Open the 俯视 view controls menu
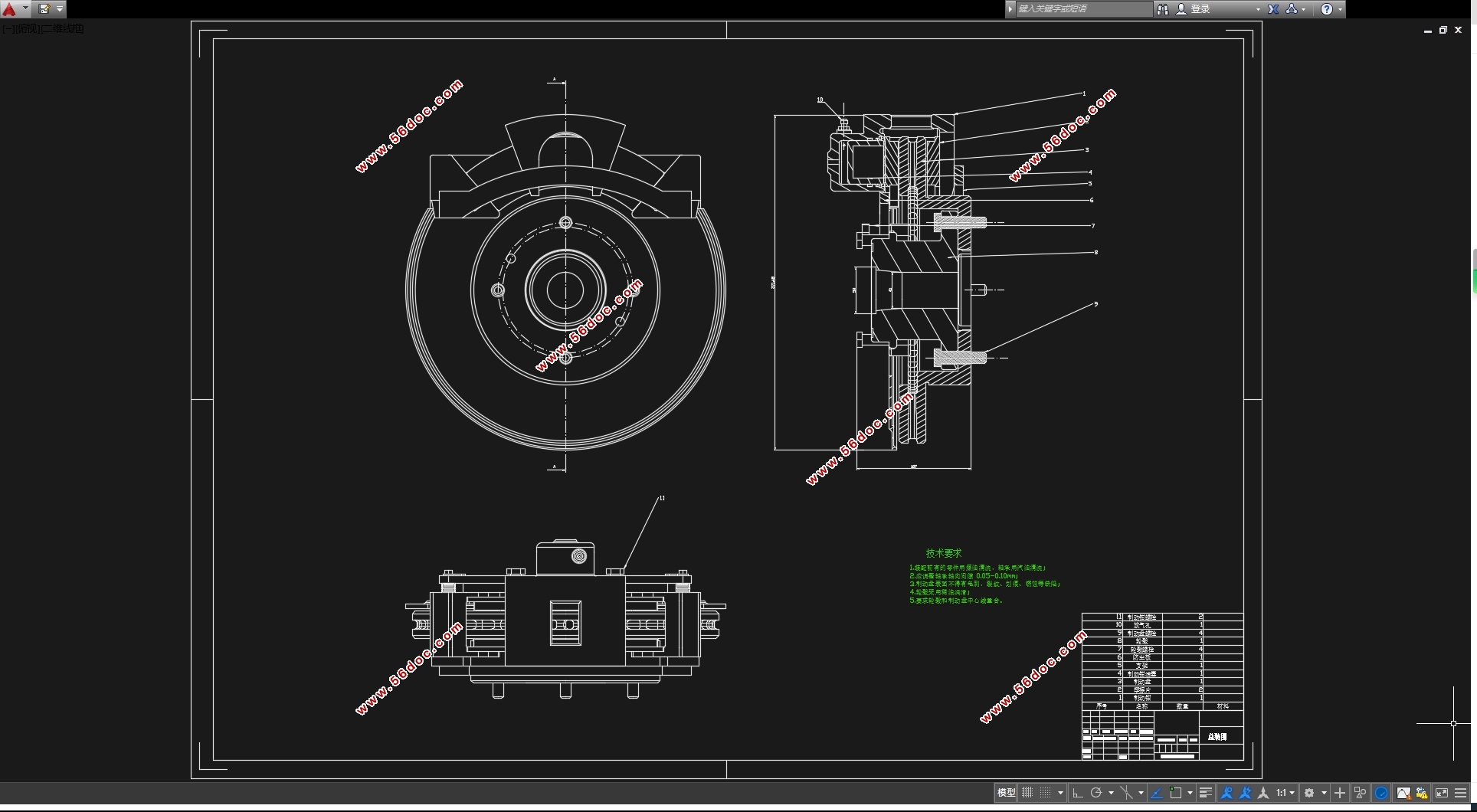The image size is (1477, 812). pyautogui.click(x=28, y=28)
